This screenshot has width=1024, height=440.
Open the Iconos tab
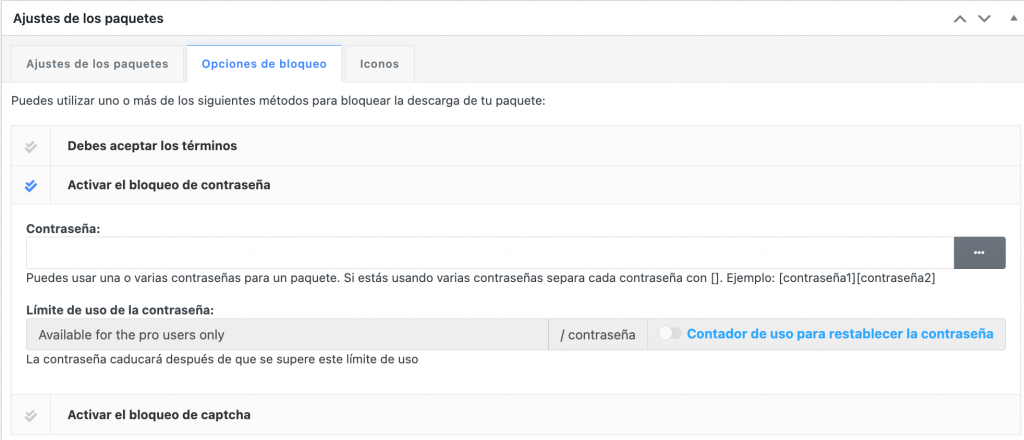click(379, 63)
